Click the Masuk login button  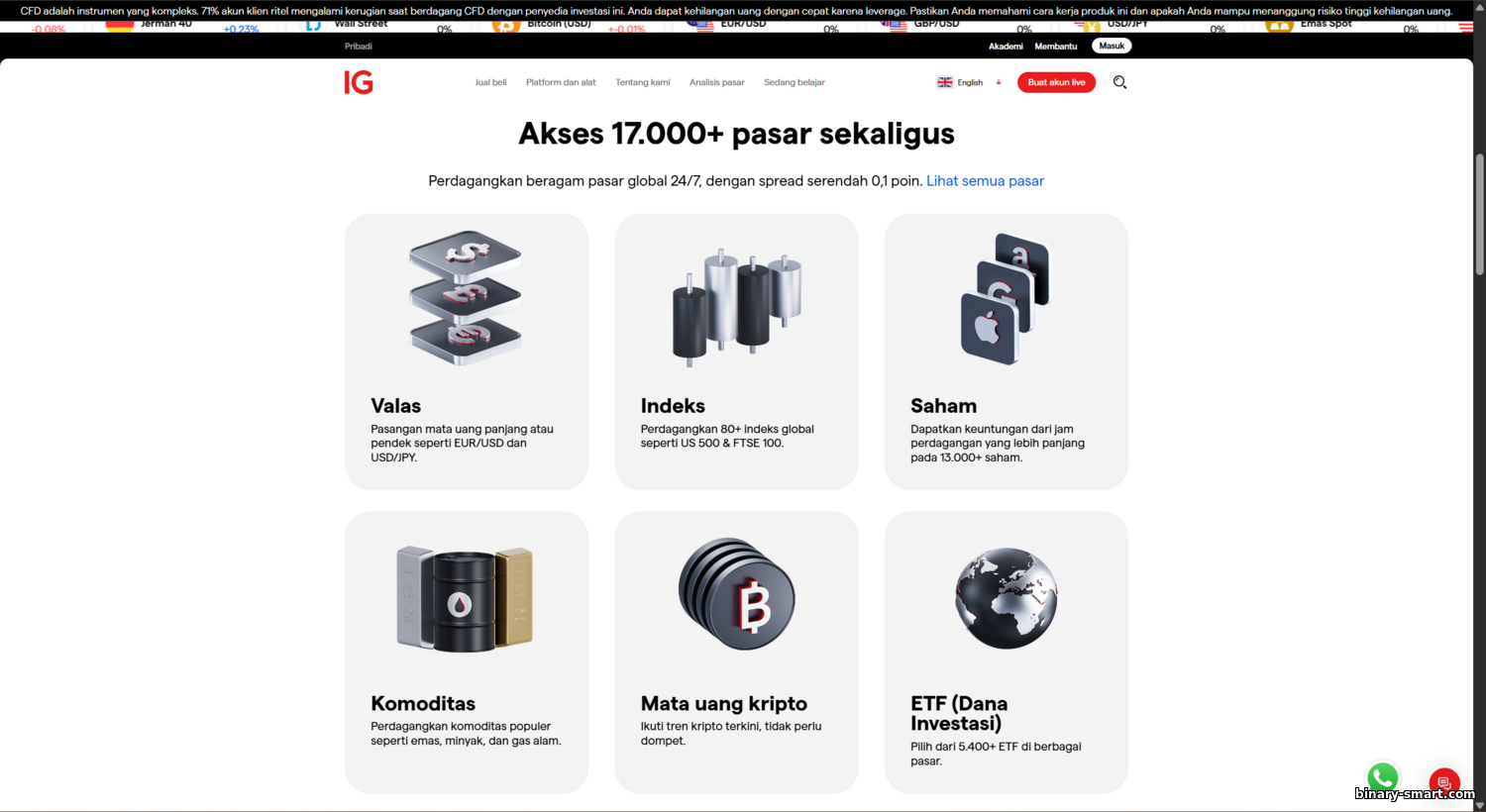pos(1112,46)
